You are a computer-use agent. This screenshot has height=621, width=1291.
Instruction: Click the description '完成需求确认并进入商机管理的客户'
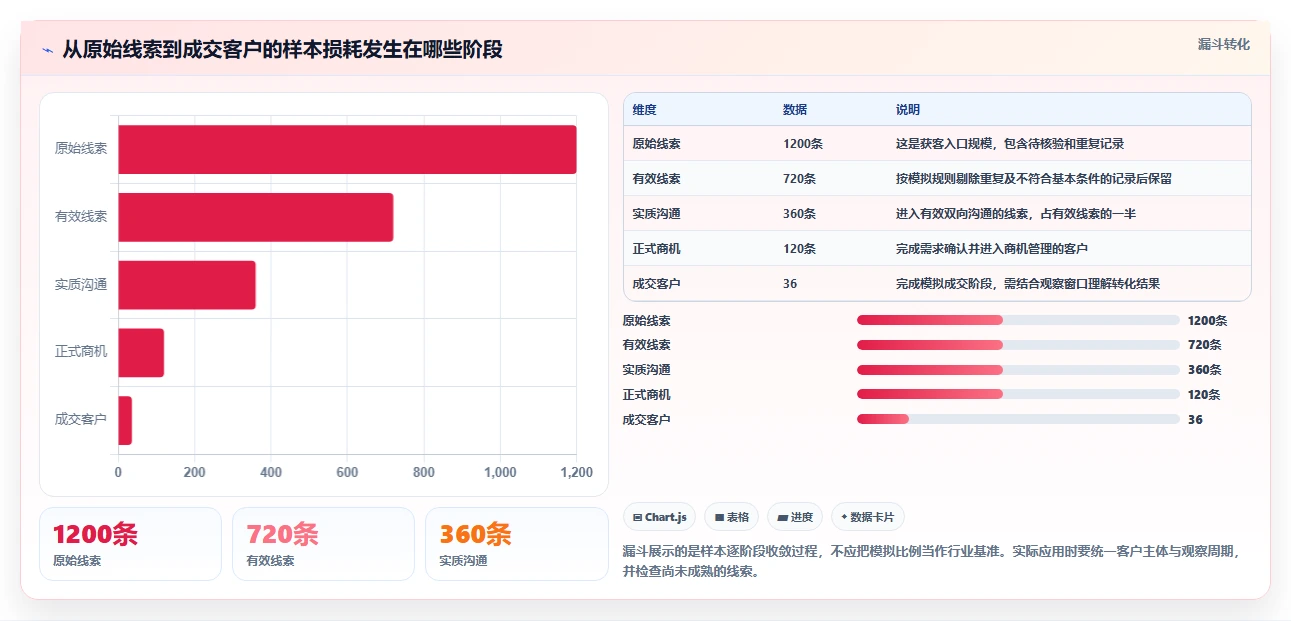992,249
